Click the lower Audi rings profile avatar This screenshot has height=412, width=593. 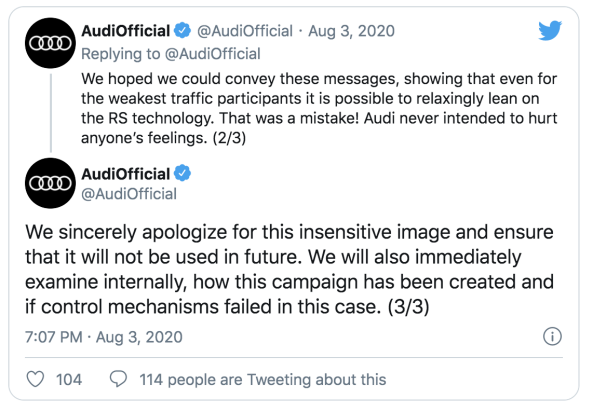click(x=50, y=183)
